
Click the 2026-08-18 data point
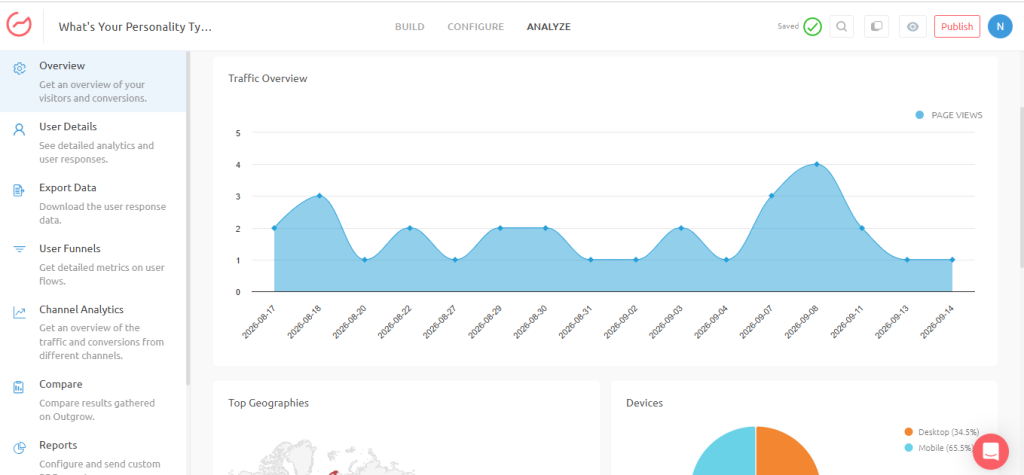coord(319,195)
